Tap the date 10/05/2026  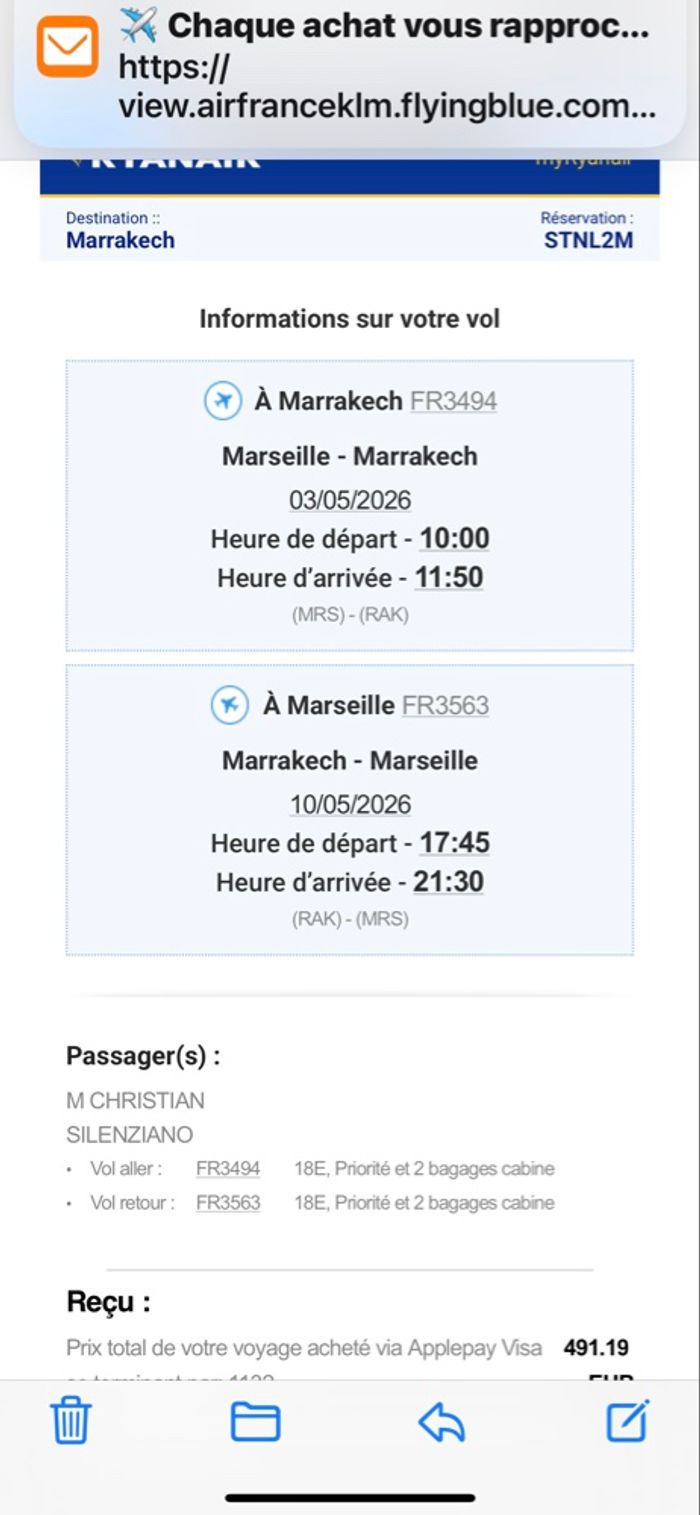click(350, 804)
